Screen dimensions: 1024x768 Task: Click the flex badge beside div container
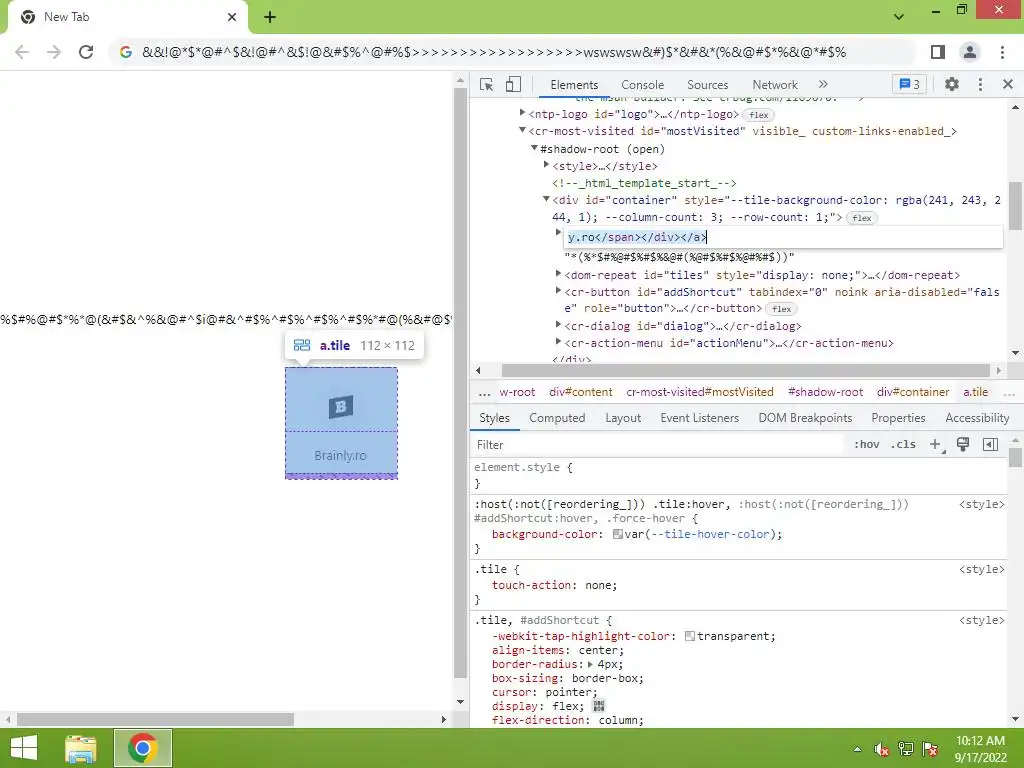[x=861, y=218]
